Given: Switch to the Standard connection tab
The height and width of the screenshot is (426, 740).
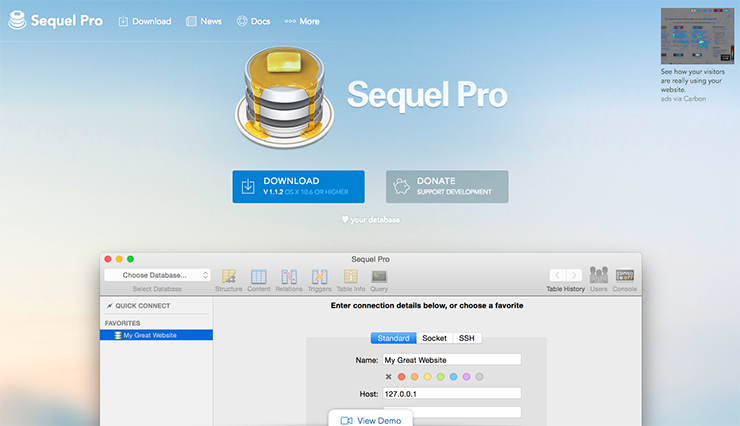Looking at the screenshot, I should point(394,338).
